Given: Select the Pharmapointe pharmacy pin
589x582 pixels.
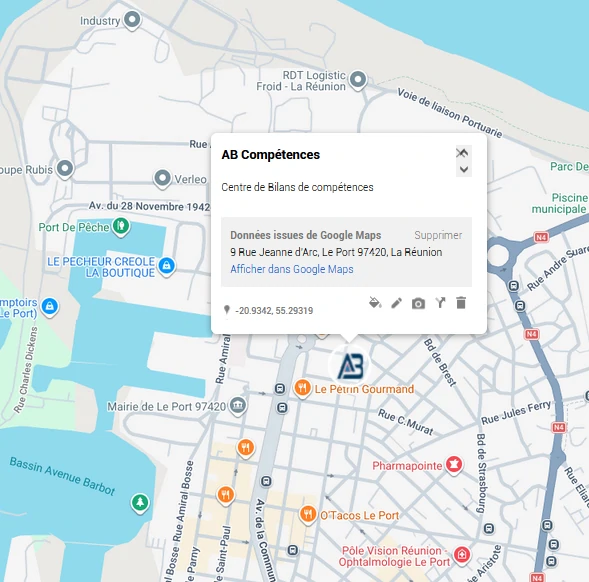Looking at the screenshot, I should tap(454, 465).
